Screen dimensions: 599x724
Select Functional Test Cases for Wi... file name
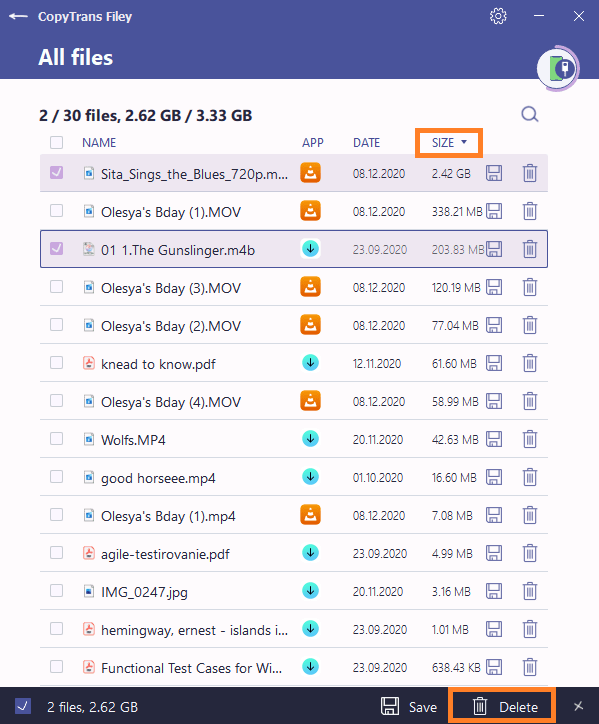[192, 668]
